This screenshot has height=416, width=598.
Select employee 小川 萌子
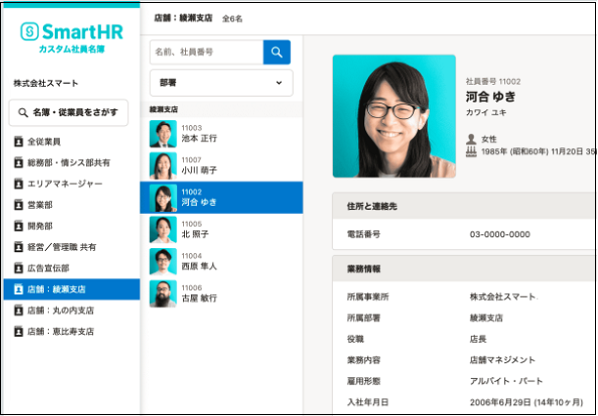pyautogui.click(x=222, y=165)
